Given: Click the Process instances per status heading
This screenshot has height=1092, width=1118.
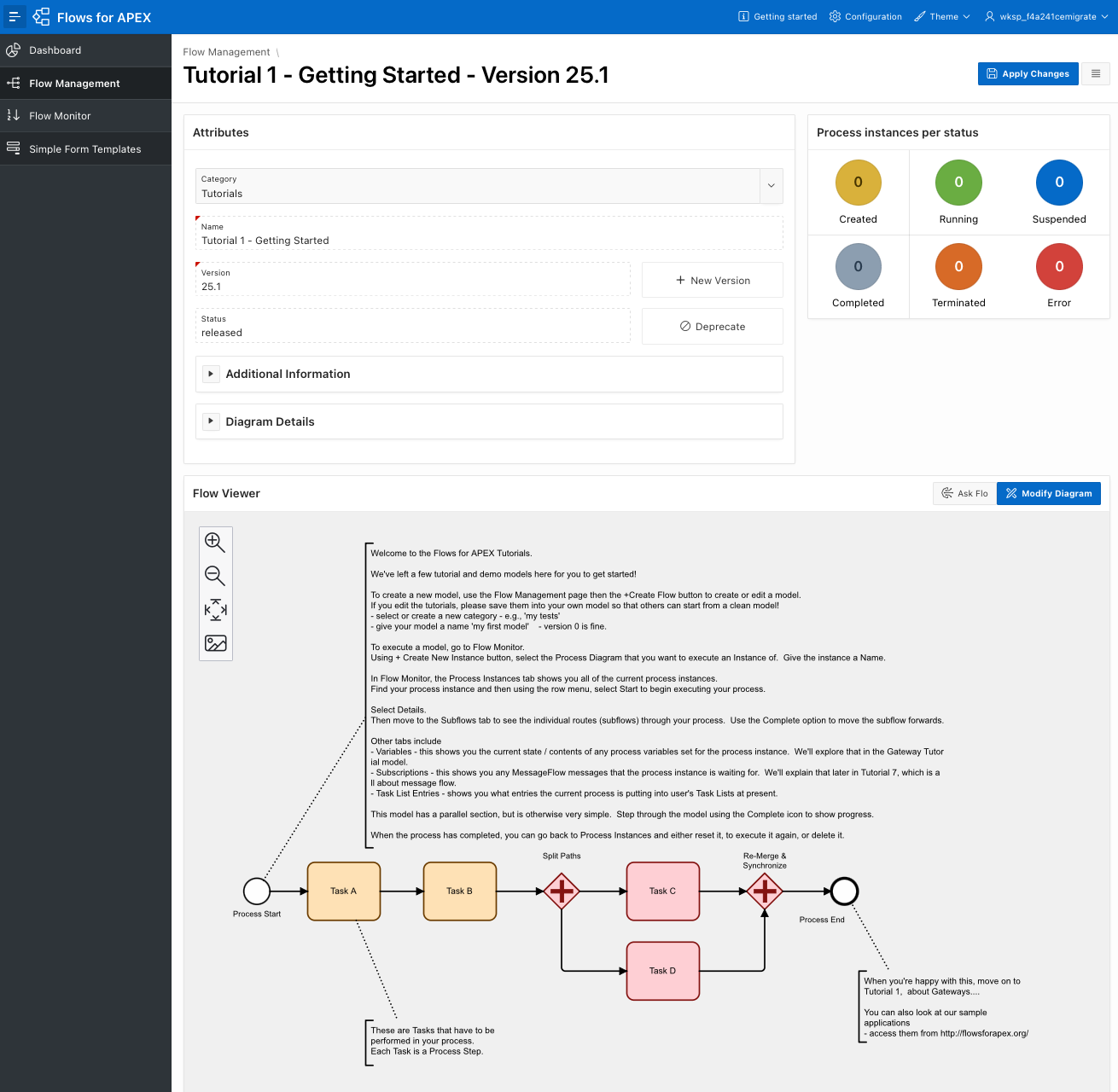Looking at the screenshot, I should click(x=898, y=132).
